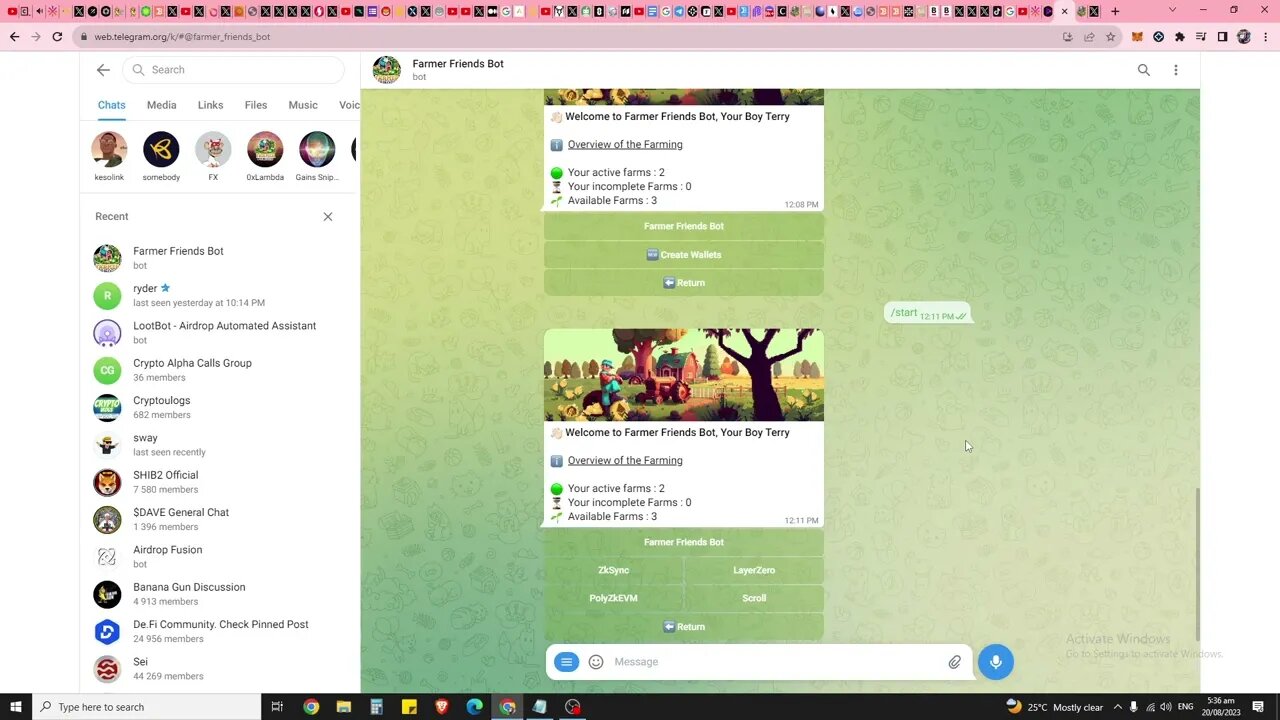Image resolution: width=1280 pixels, height=720 pixels.
Task: Open the chat three-dot more menu
Action: point(1176,70)
